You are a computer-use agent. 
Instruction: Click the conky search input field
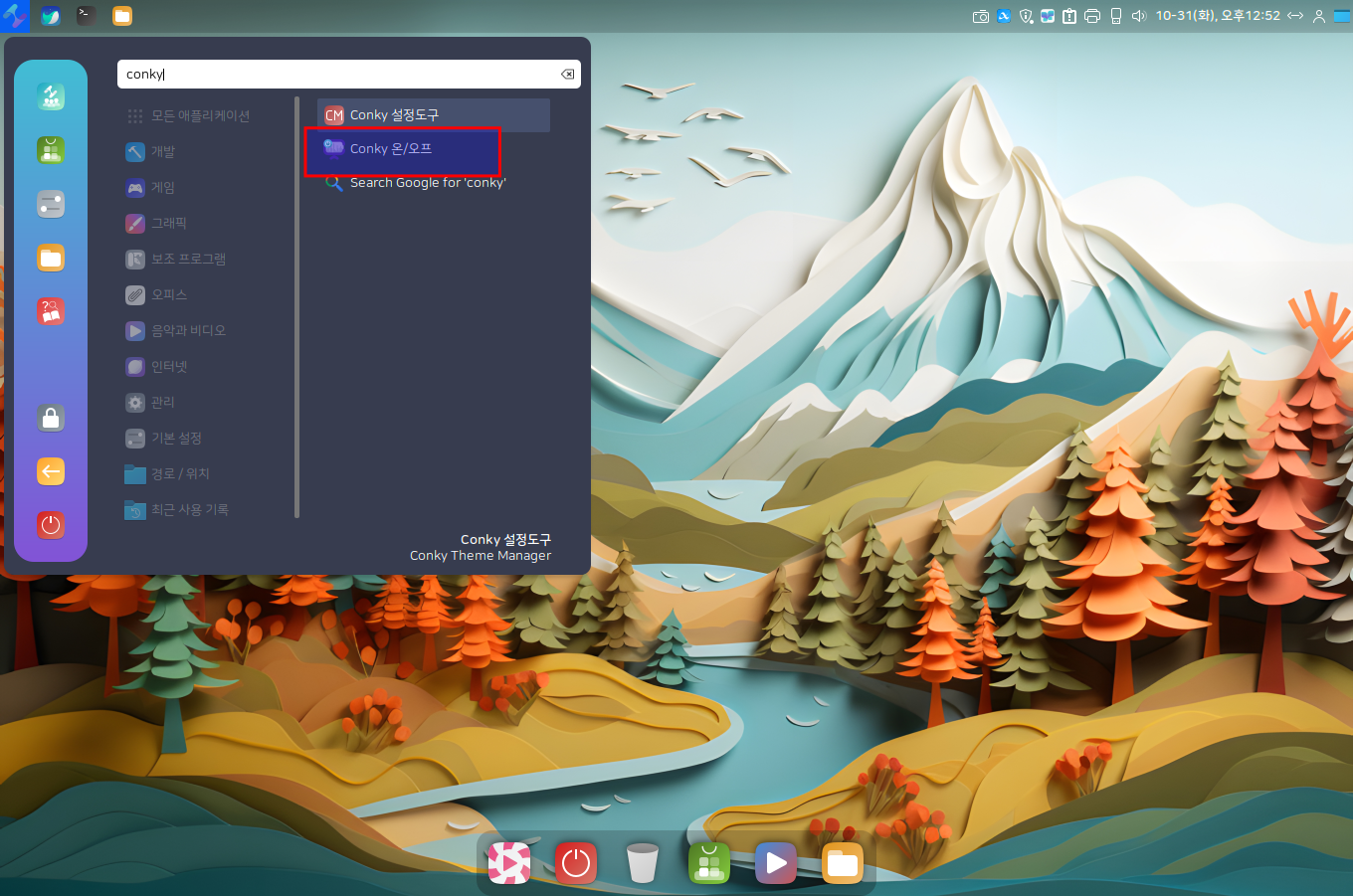tap(338, 75)
